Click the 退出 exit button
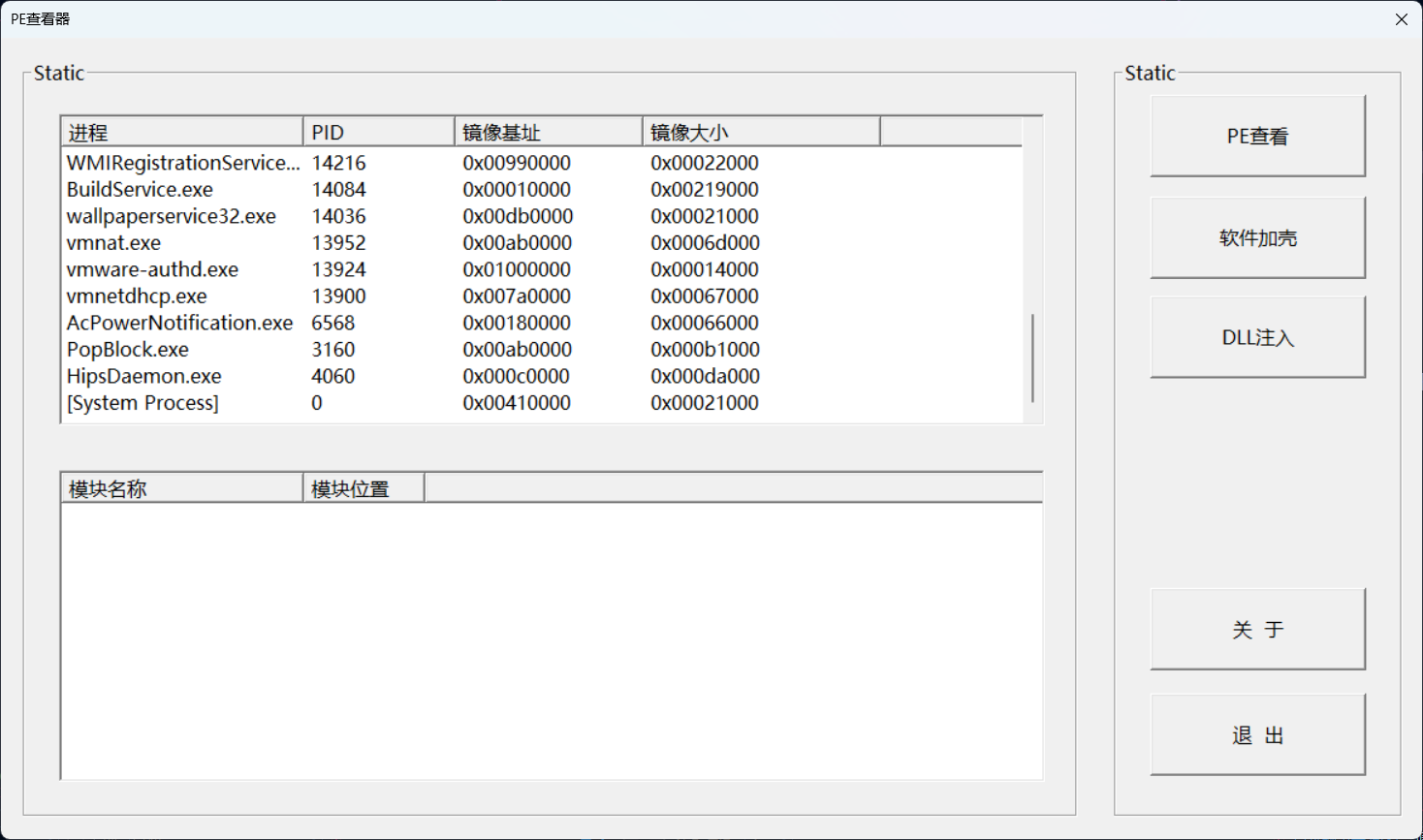Screen dimensions: 1423x840 coord(1257,735)
